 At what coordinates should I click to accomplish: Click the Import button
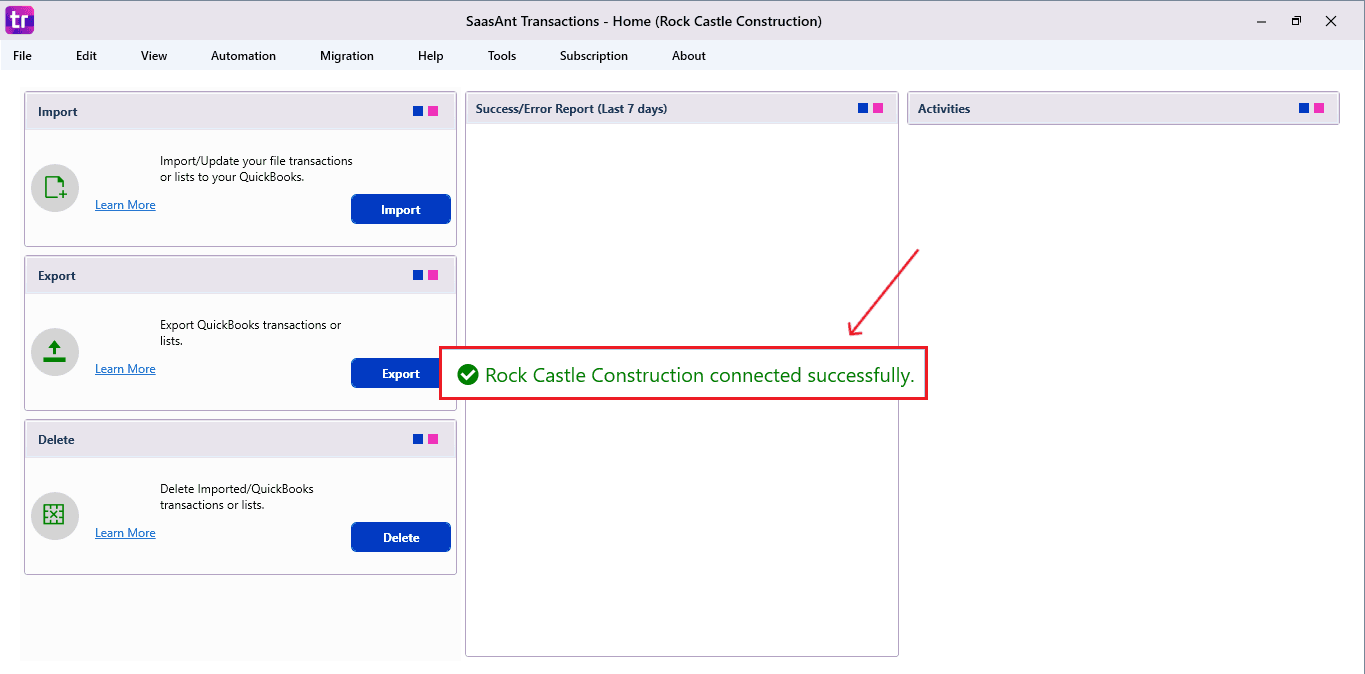point(400,209)
